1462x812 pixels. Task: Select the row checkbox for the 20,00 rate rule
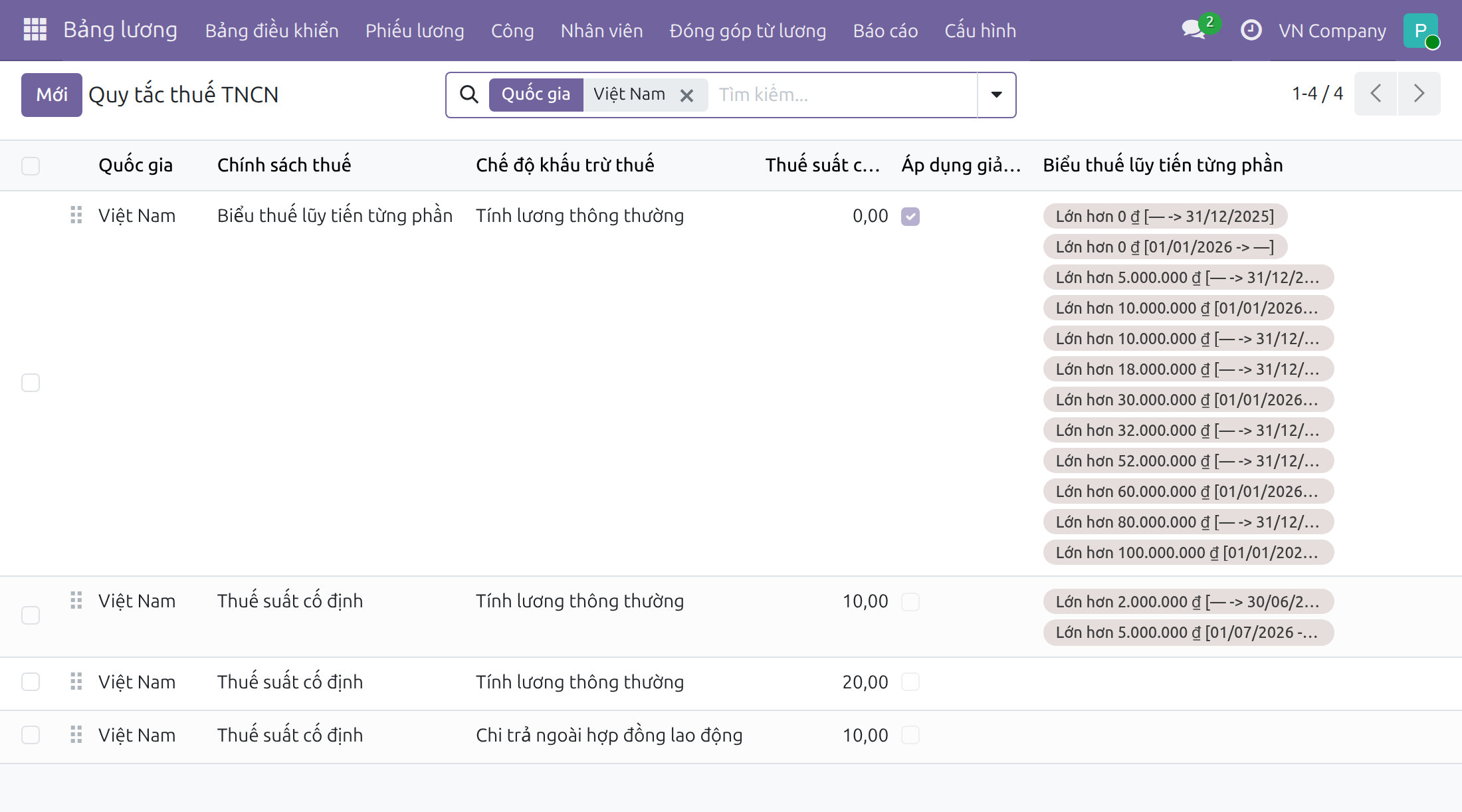pyautogui.click(x=31, y=682)
